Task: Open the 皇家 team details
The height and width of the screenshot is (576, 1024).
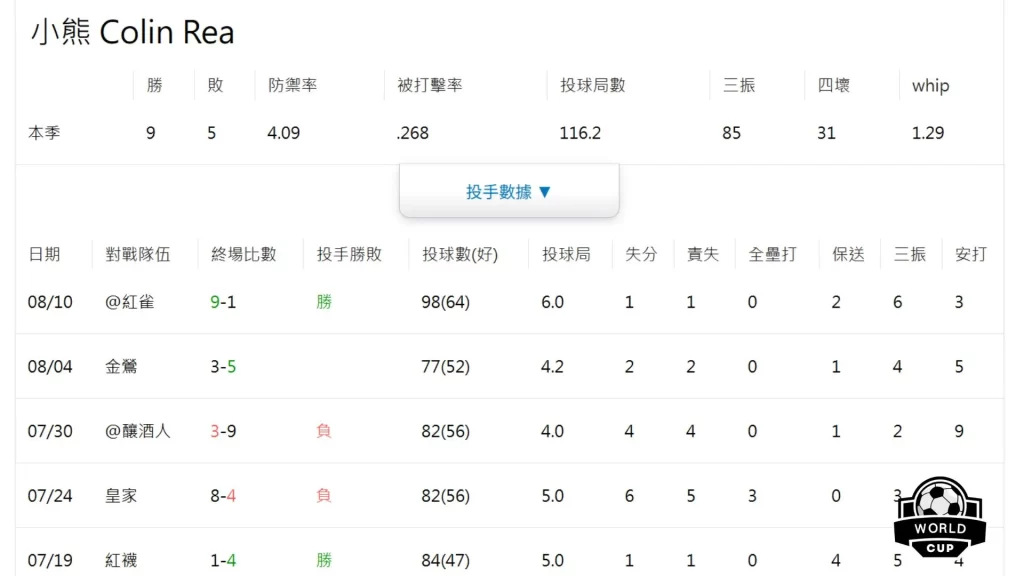Action: [x=121, y=495]
